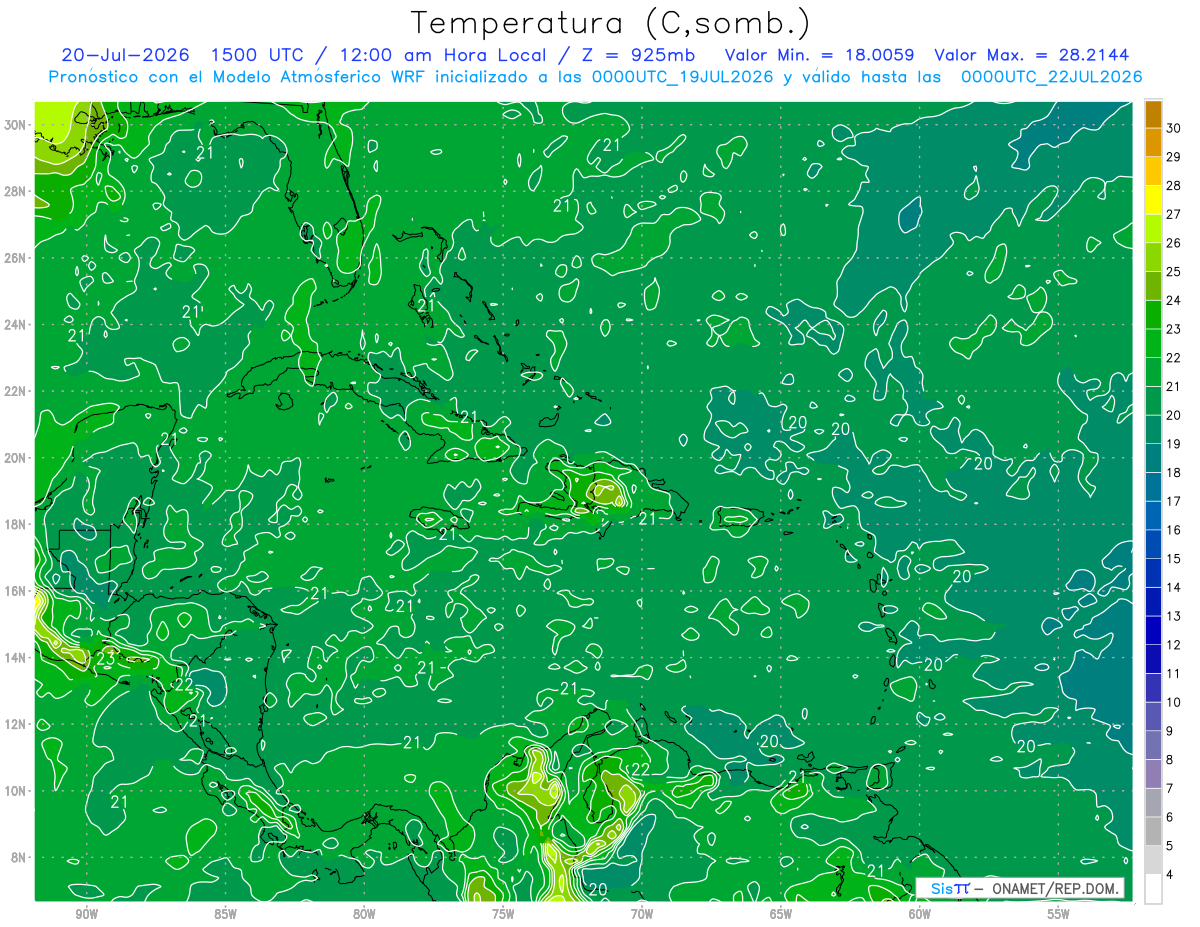The image size is (1200, 927).
Task: Click the blue swatch between 15 and 16
Action: point(1153,544)
